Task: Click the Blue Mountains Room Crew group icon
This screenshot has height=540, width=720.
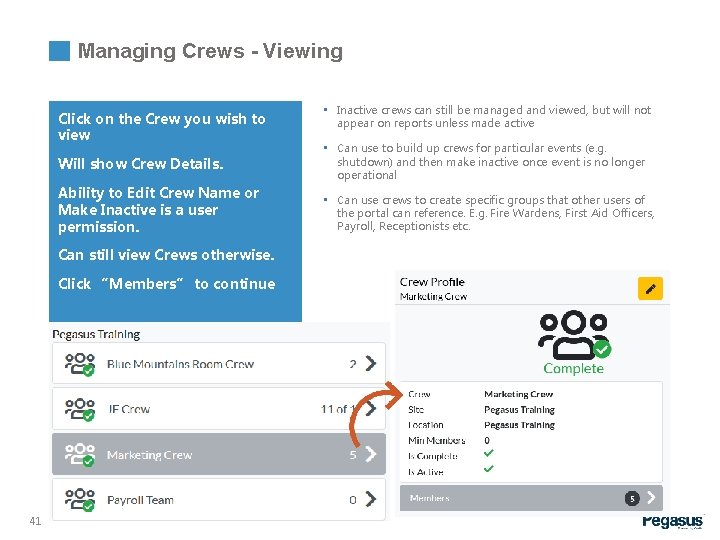Action: (x=79, y=365)
